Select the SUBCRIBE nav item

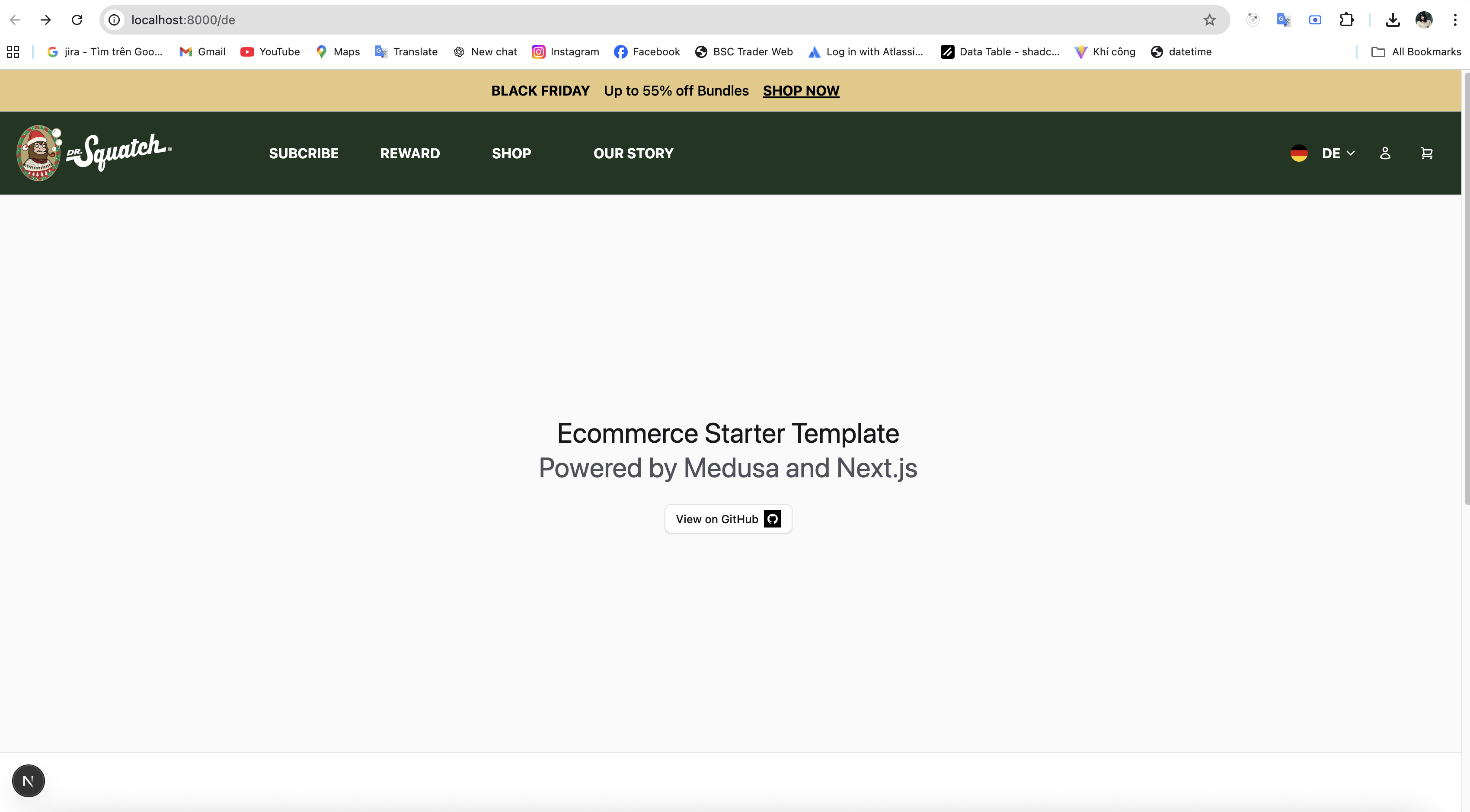(x=304, y=153)
